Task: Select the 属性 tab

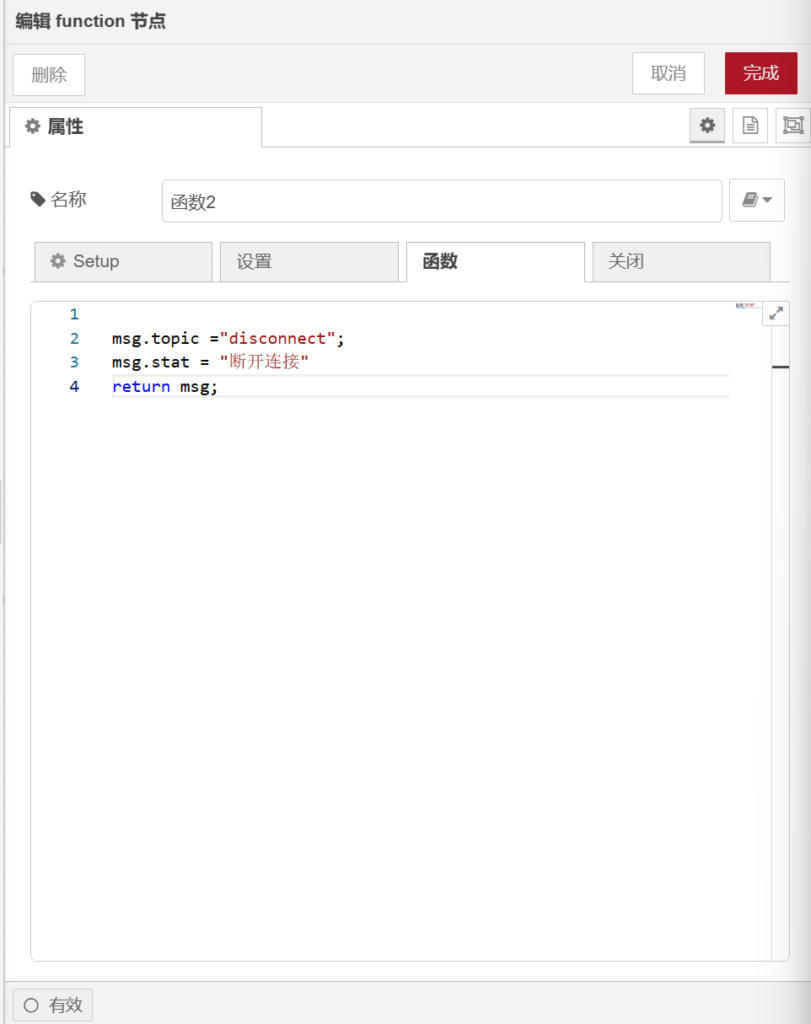Action: (x=135, y=127)
